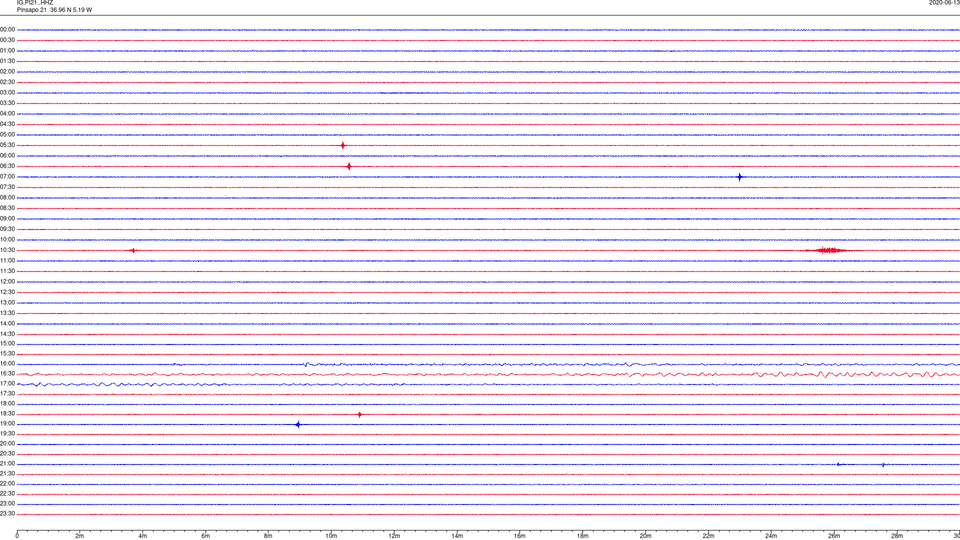Viewport: 960px width, 540px height.
Task: Click the station code IG.PI21..HHZ header
Action: pos(35,3)
